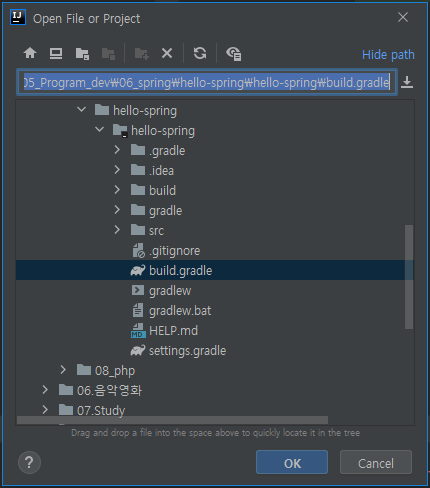Expand the 07.Study folder

click(45, 410)
